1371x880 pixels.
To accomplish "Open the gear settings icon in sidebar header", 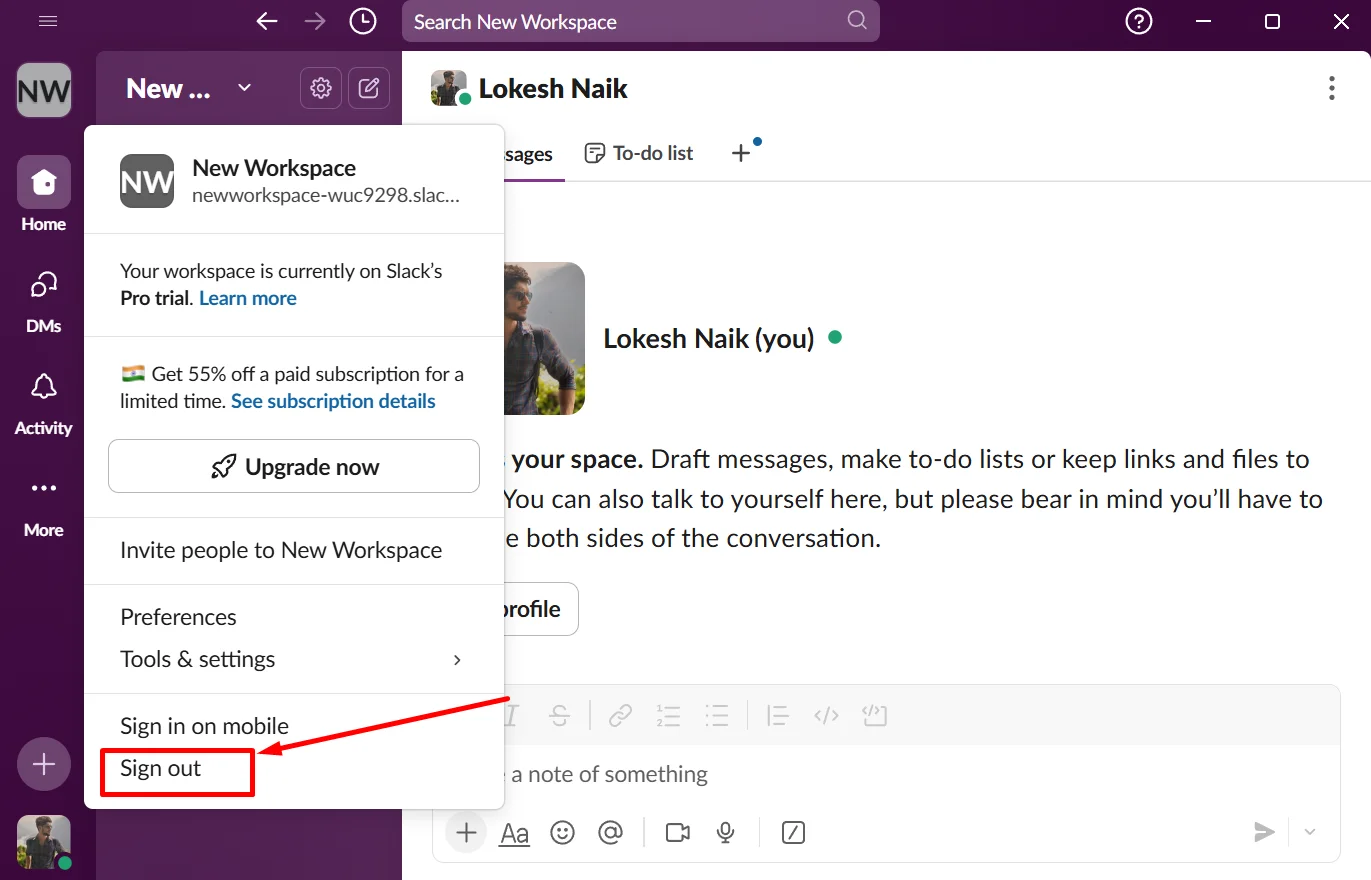I will [x=321, y=89].
